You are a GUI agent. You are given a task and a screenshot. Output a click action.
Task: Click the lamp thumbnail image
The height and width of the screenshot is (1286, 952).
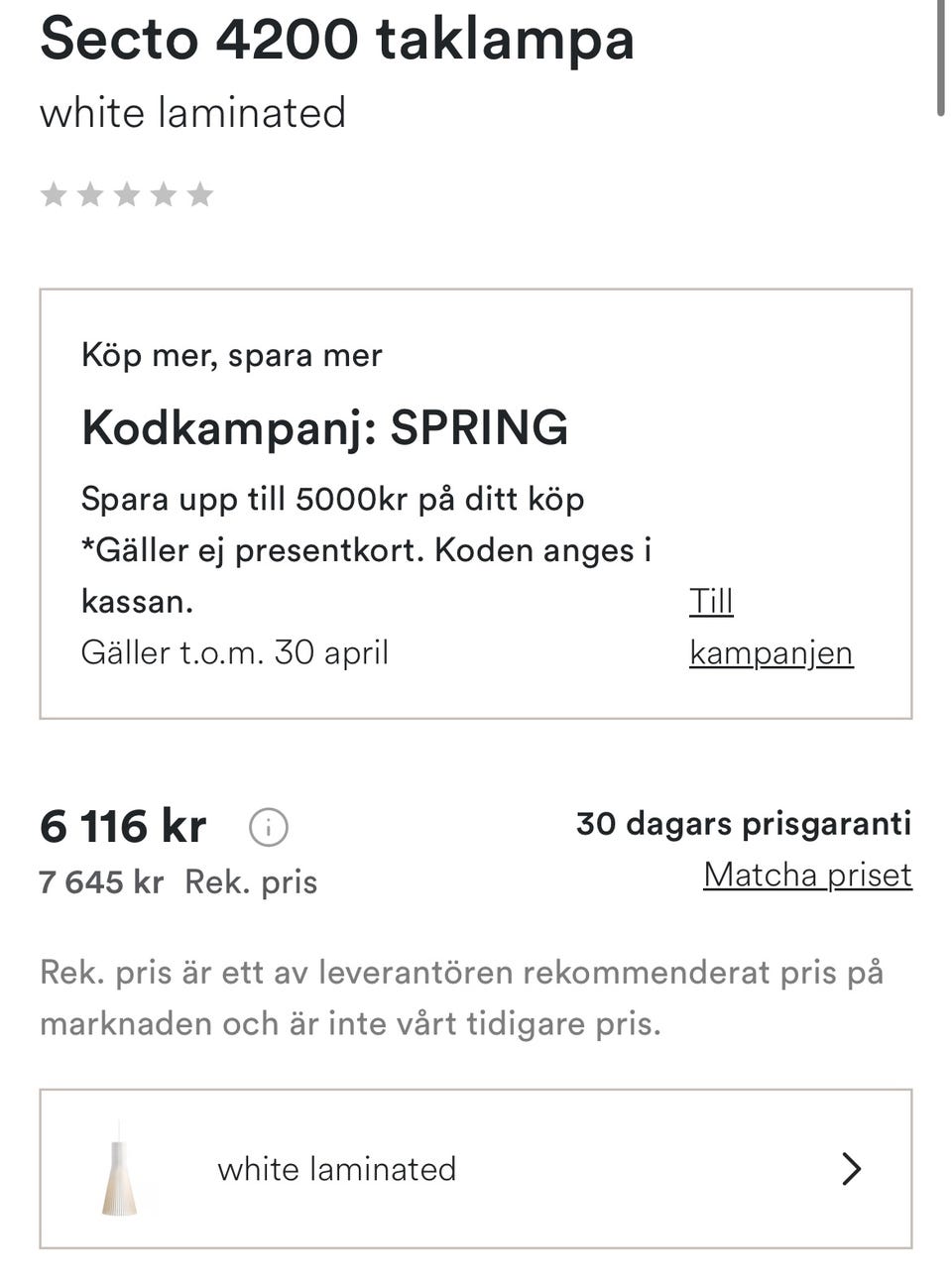120,1170
